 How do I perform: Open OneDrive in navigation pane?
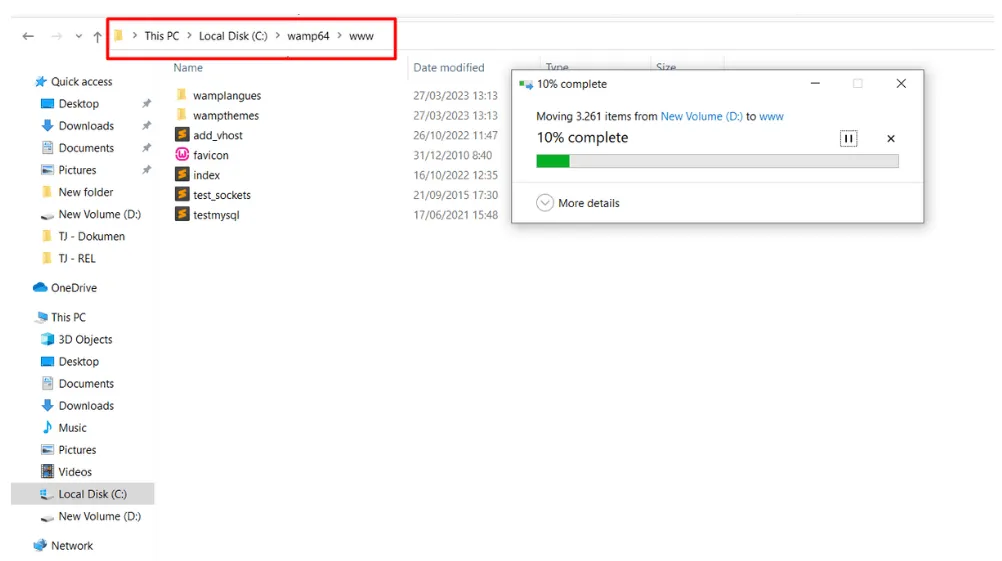click(73, 288)
